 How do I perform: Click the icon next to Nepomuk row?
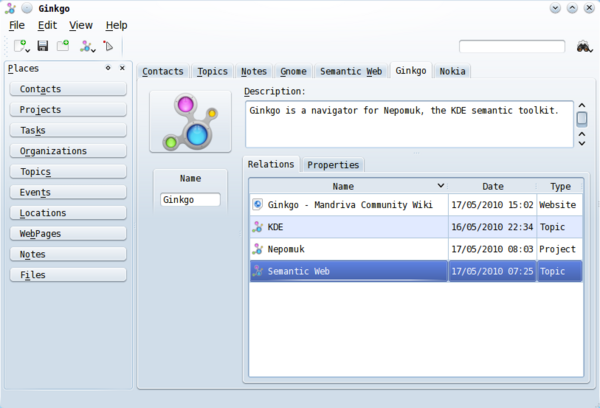(x=258, y=249)
